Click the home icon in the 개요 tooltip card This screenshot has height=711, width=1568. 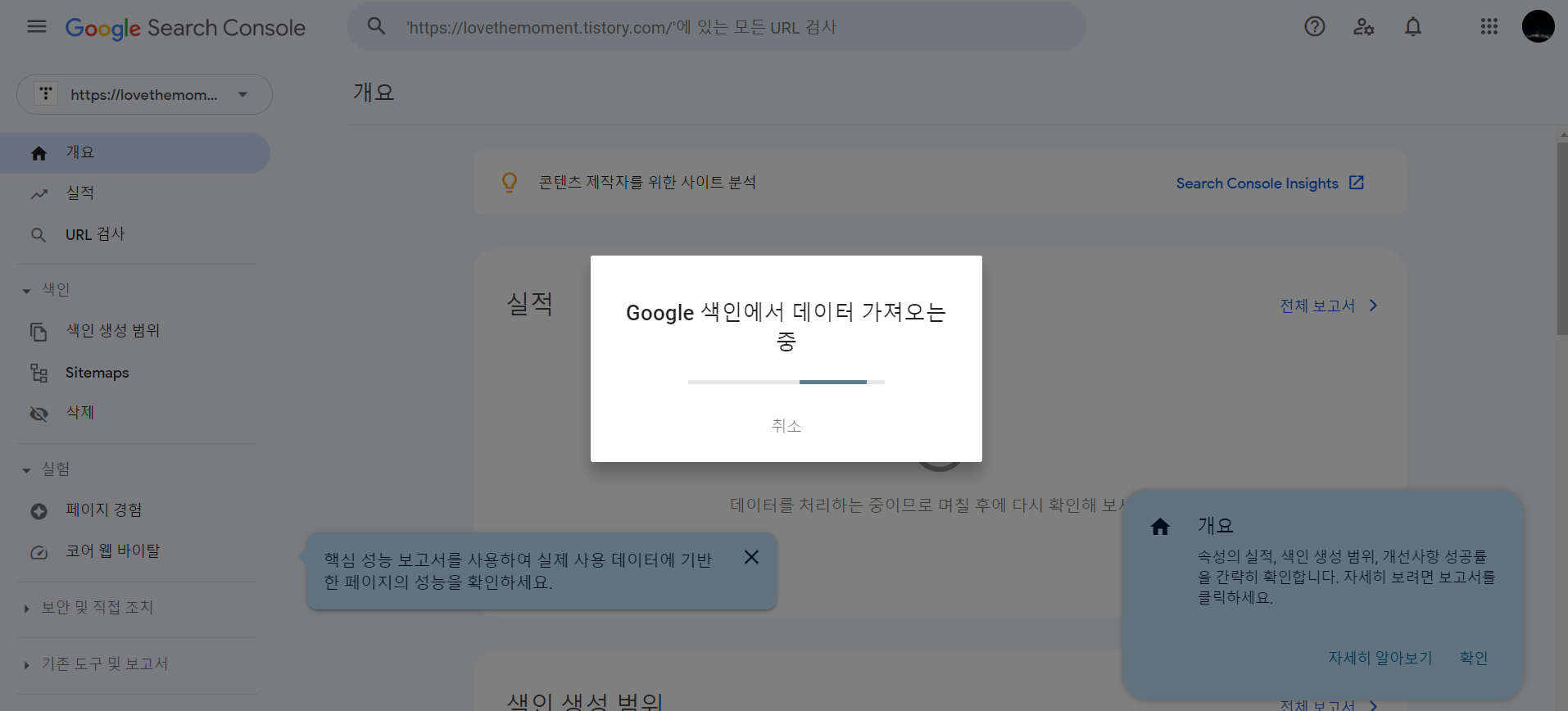(x=1160, y=527)
